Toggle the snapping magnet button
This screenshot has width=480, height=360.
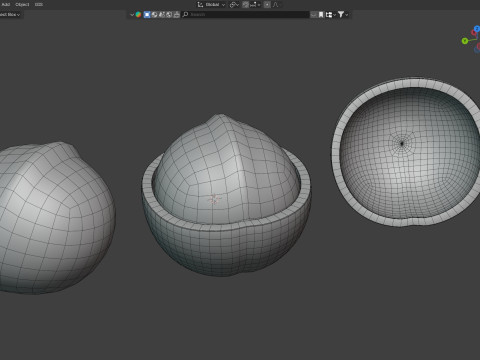(245, 5)
